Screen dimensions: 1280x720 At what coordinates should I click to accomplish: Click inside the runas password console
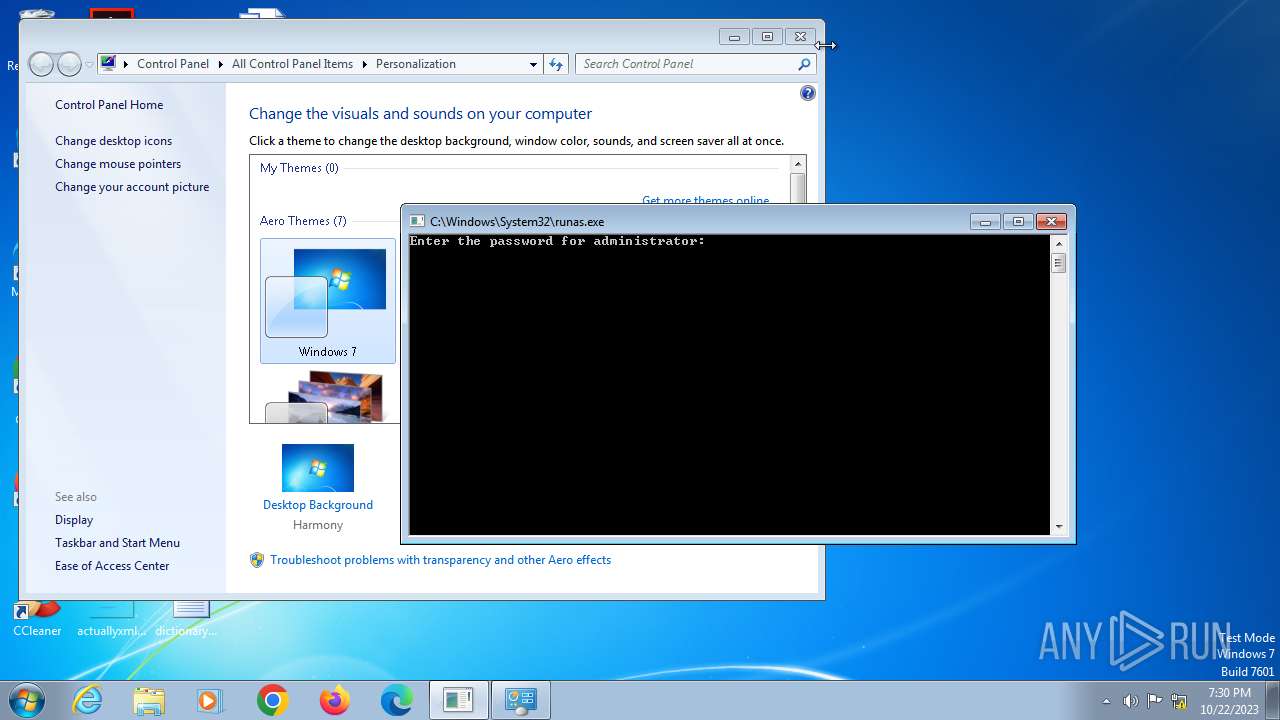pyautogui.click(x=729, y=385)
